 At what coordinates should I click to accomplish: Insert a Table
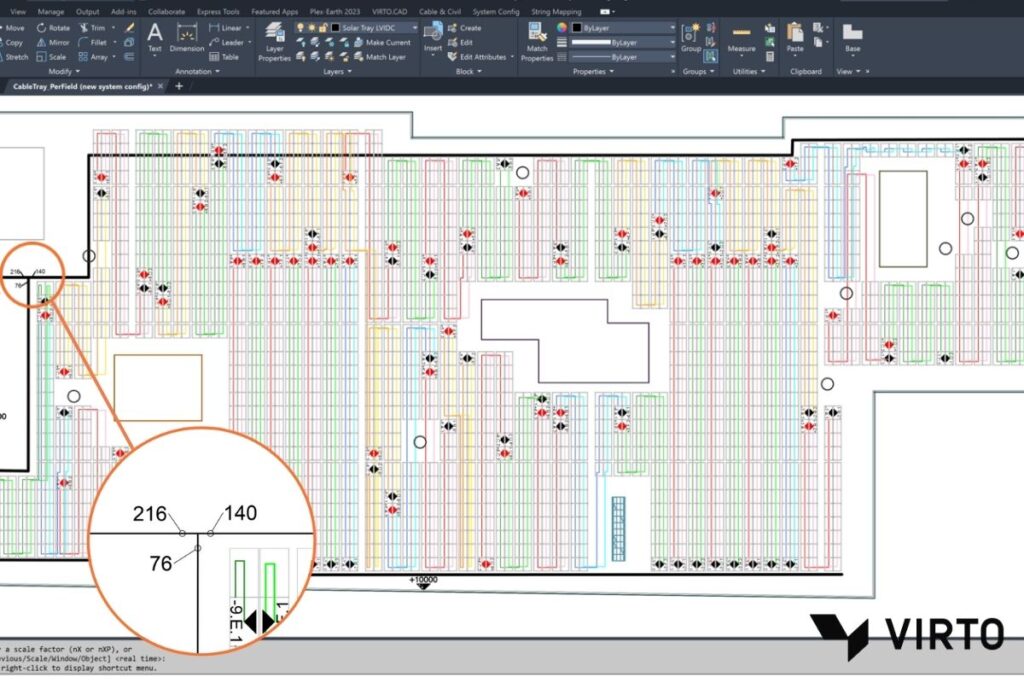click(x=224, y=57)
